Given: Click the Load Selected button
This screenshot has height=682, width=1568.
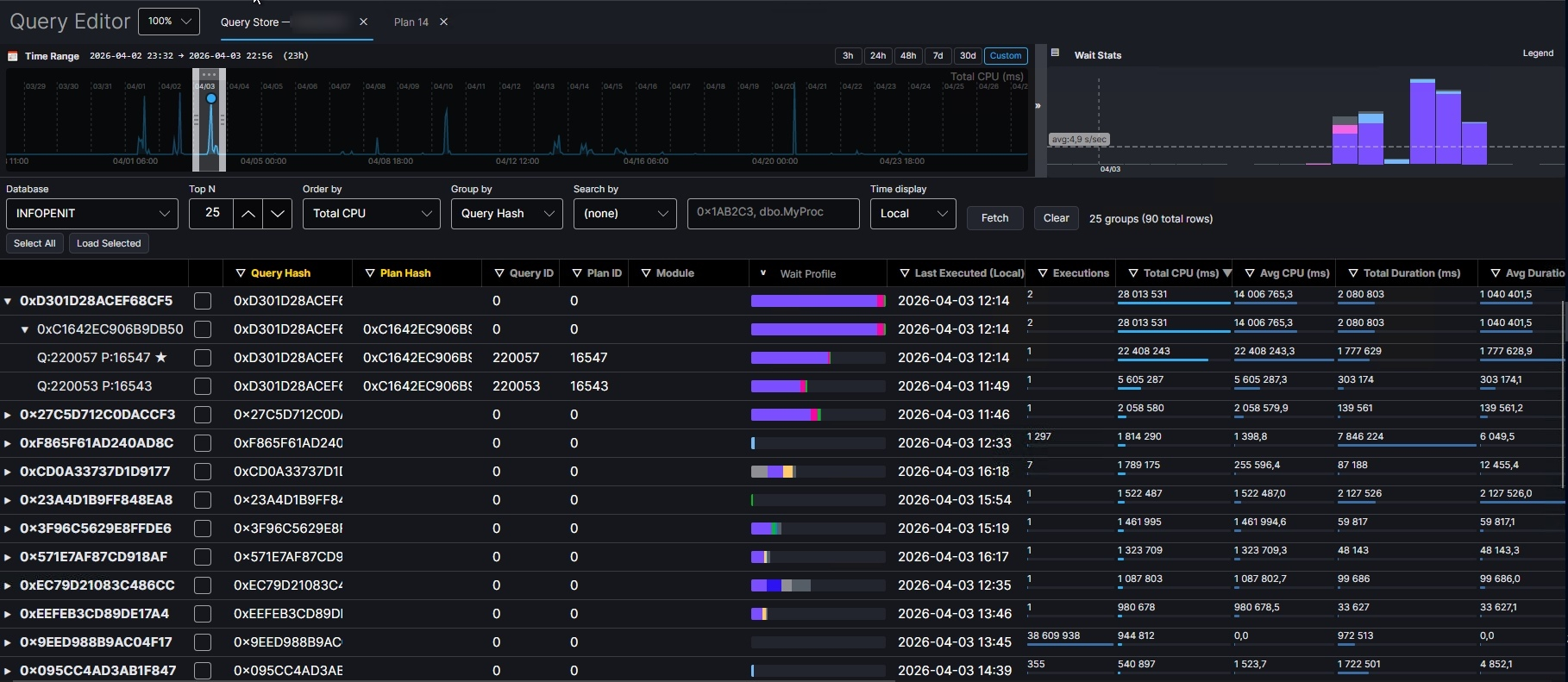Looking at the screenshot, I should click(109, 244).
